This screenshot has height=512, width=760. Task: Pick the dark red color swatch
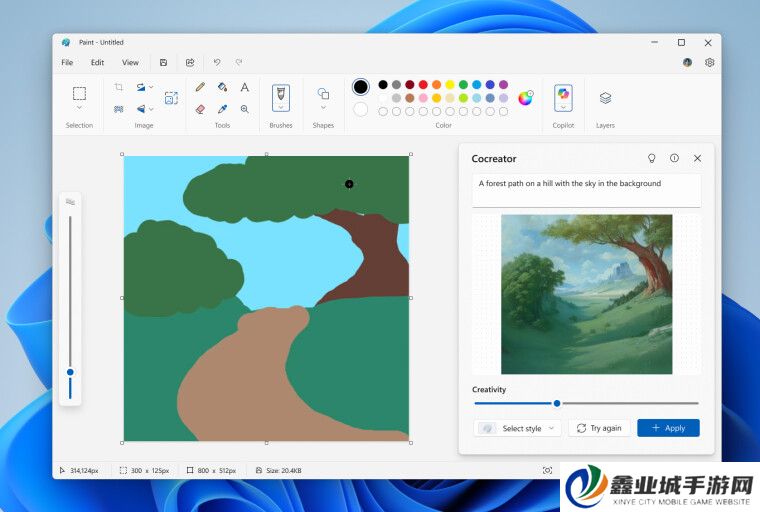410,85
